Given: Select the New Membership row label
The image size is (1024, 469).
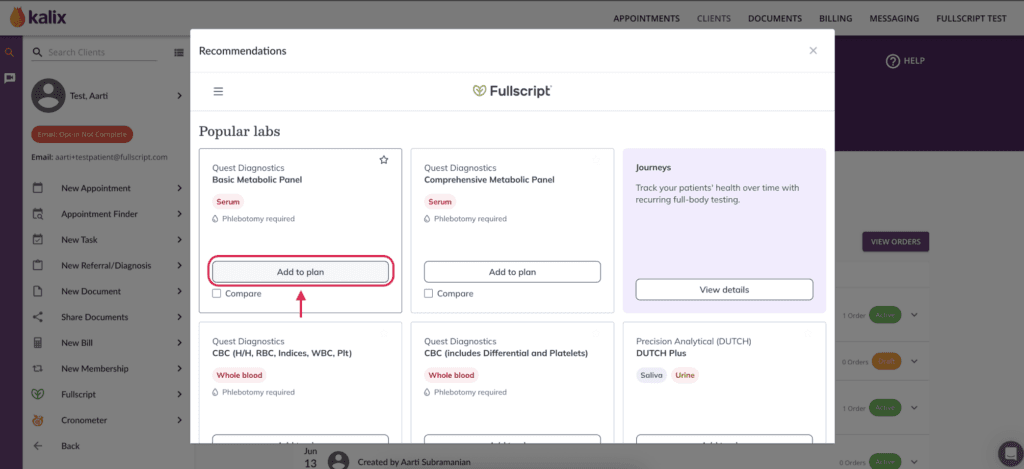Looking at the screenshot, I should click(x=95, y=368).
